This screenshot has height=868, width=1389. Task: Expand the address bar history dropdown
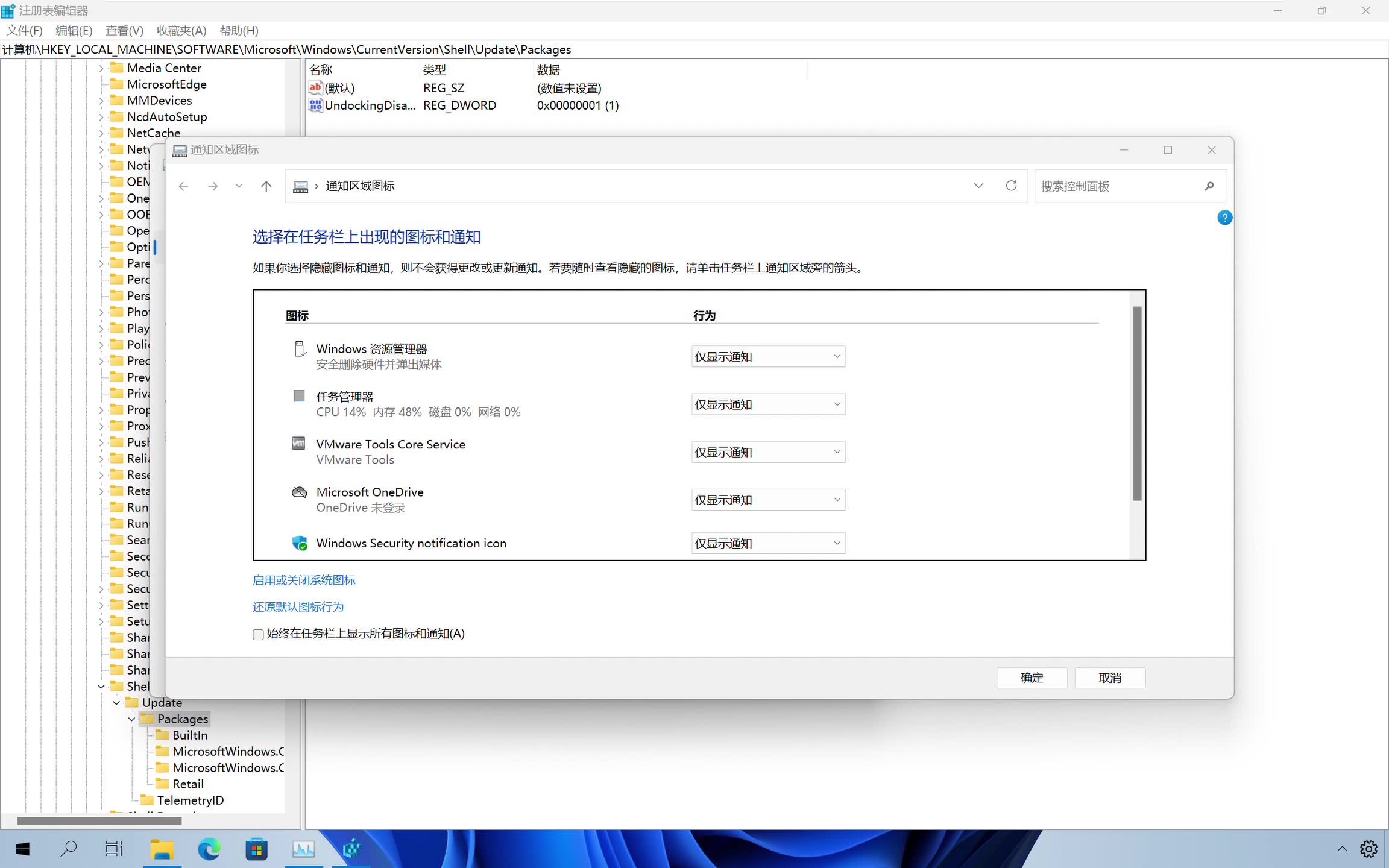[x=978, y=186]
